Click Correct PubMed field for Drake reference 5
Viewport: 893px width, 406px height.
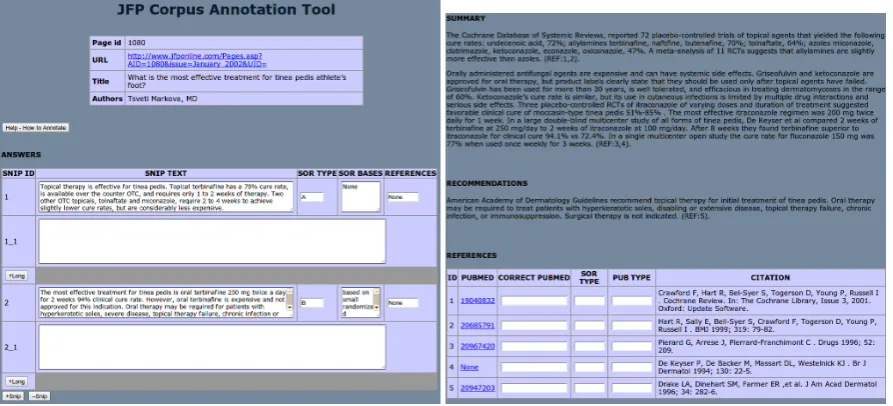534,388
